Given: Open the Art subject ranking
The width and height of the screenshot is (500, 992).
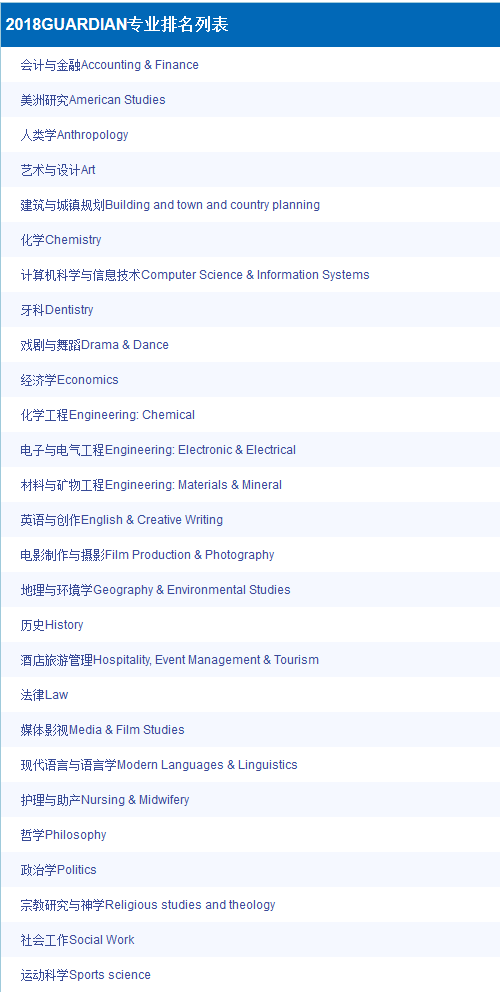Looking at the screenshot, I should 58,170.
